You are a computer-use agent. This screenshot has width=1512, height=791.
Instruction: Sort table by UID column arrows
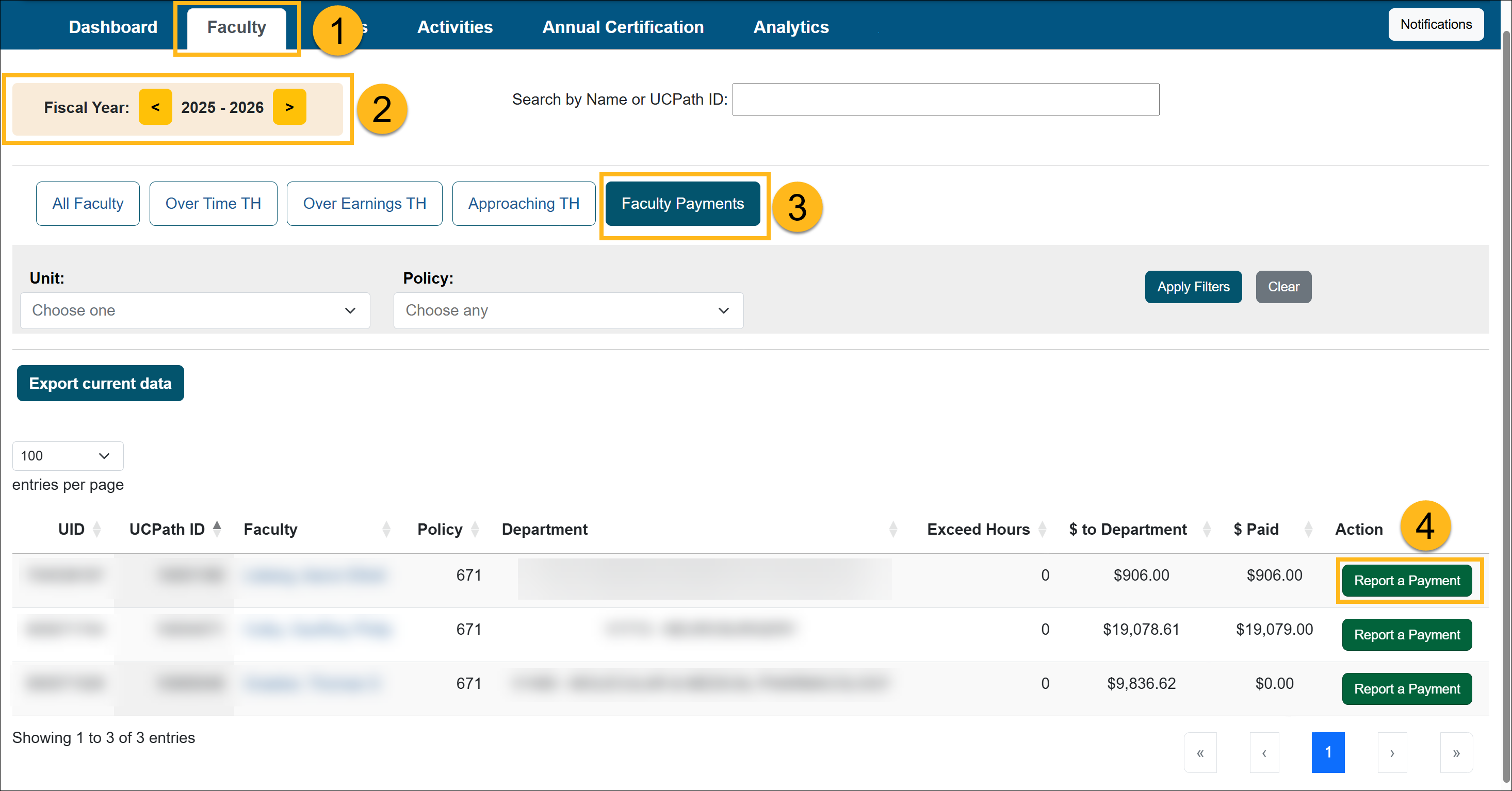tap(97, 529)
